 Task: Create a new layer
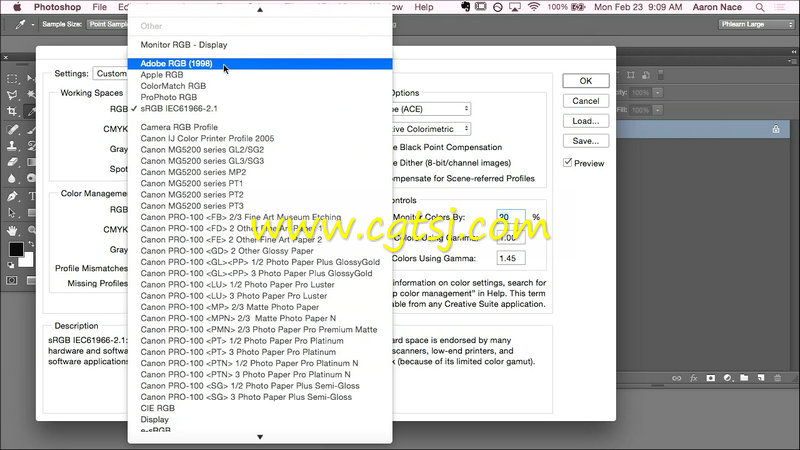coord(761,378)
